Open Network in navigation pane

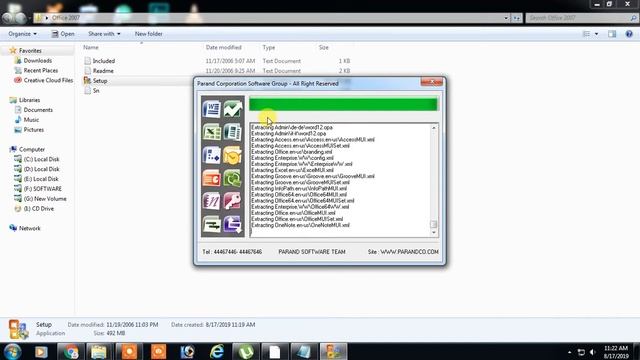point(25,228)
